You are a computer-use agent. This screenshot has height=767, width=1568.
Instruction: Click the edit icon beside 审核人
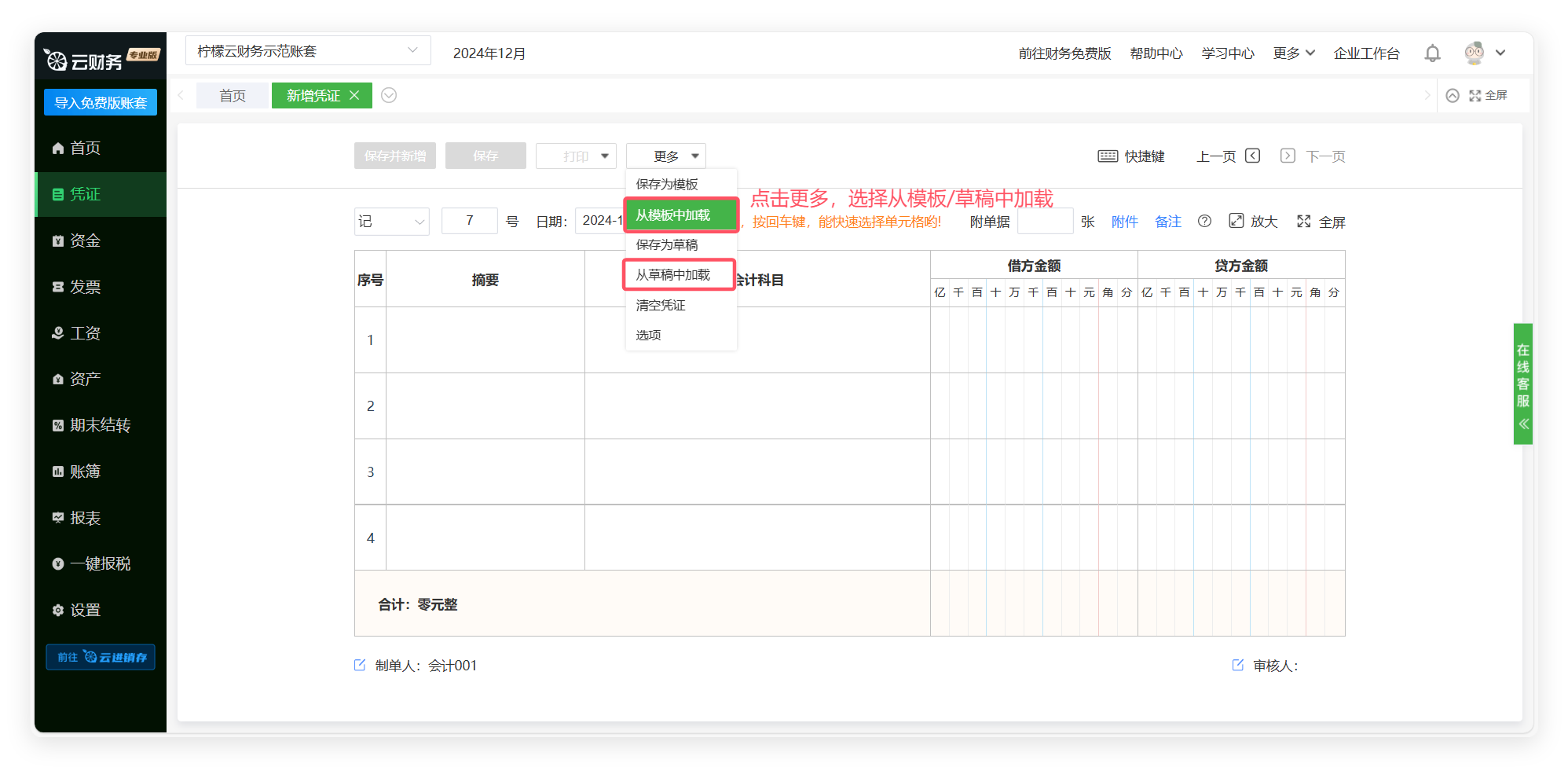coord(1238,666)
